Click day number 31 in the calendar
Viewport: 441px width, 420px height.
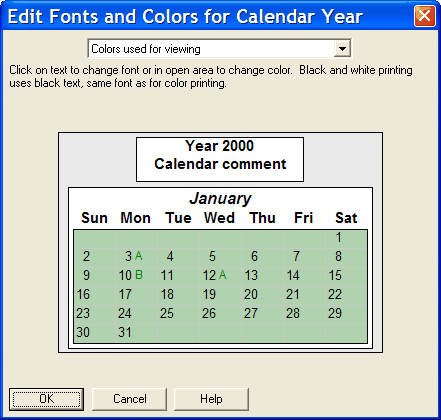(x=125, y=332)
